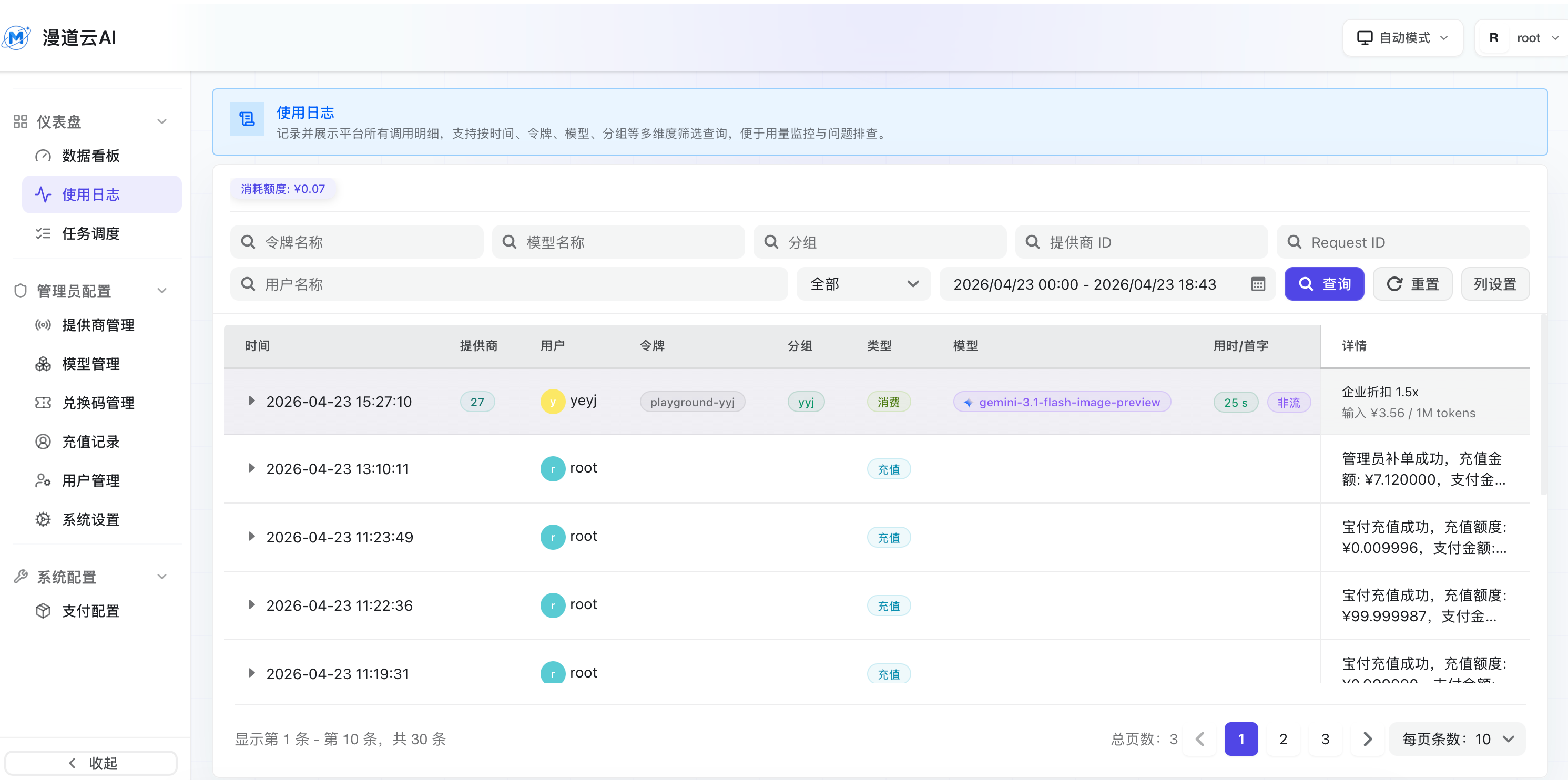Image resolution: width=1568 pixels, height=780 pixels.
Task: Open the date range 2026/04/23 picker
Action: coord(1107,284)
